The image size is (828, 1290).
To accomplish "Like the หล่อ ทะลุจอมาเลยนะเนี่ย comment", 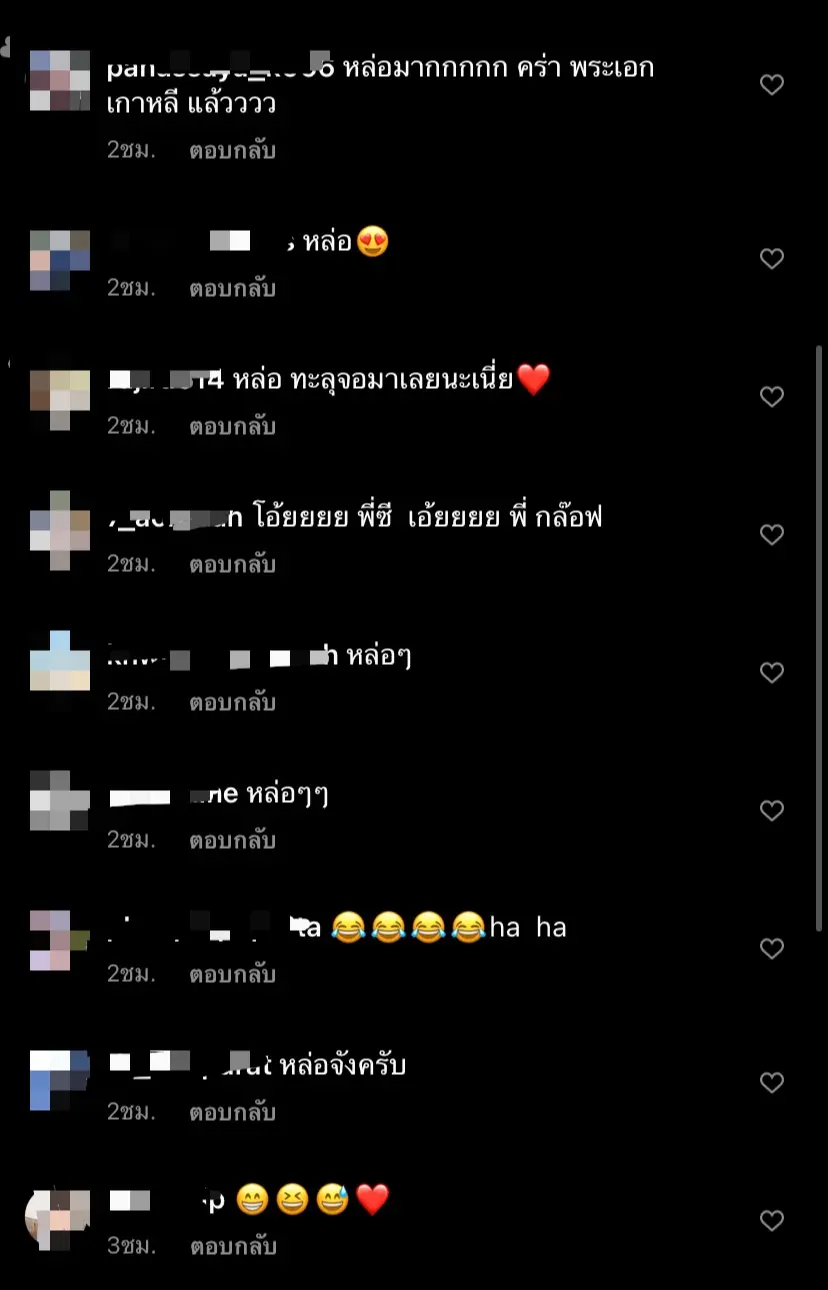I will click(772, 397).
